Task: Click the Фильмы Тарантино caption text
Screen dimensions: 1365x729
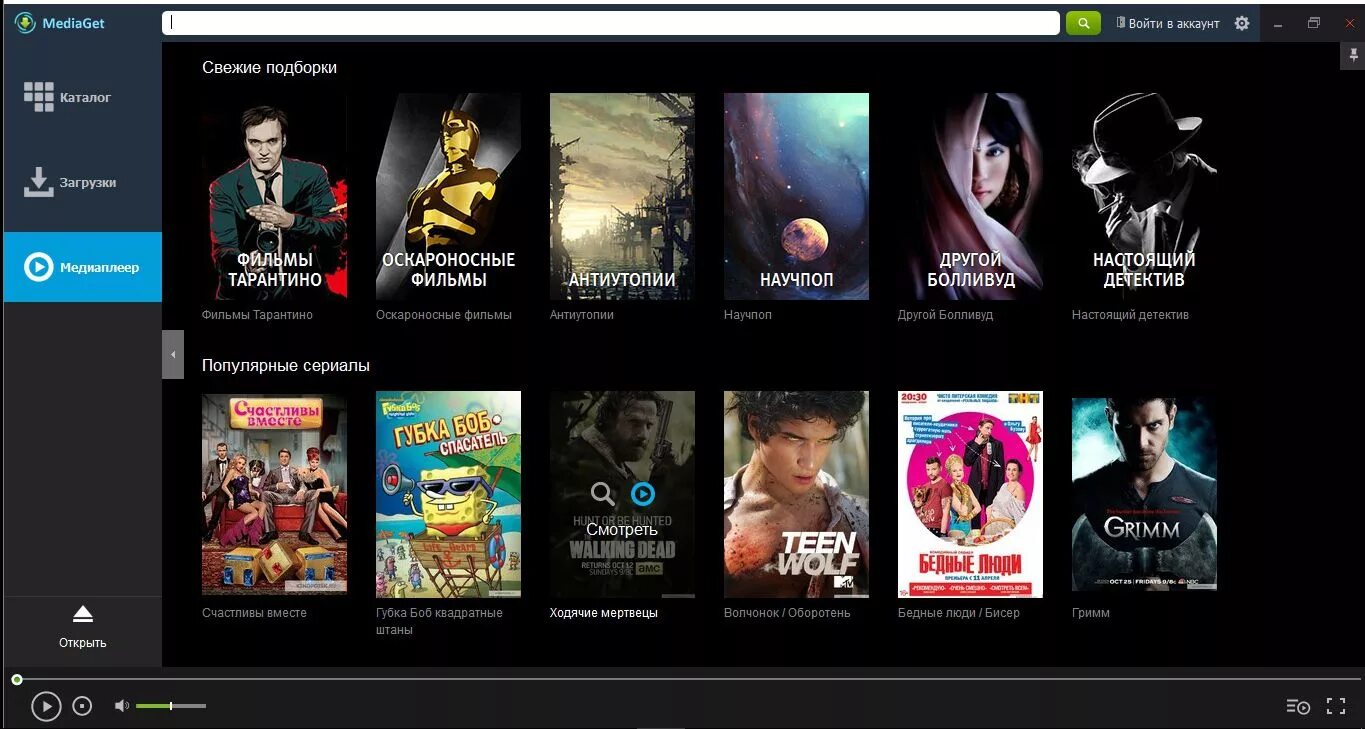Action: coord(257,315)
